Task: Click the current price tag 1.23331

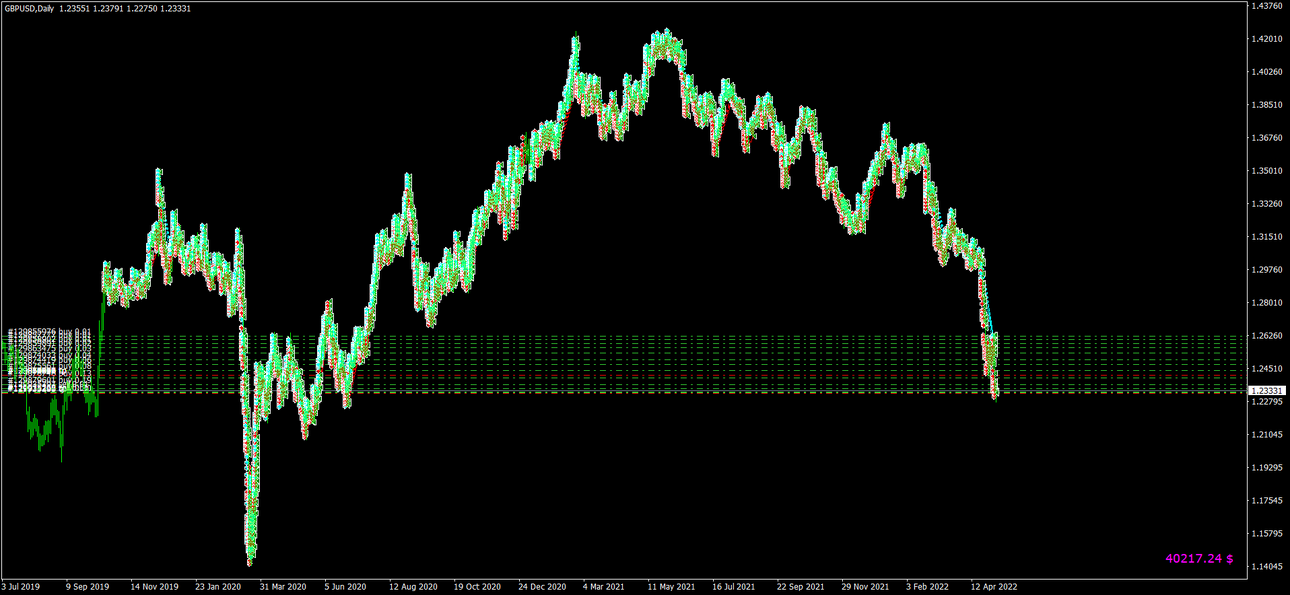Action: coord(1267,390)
